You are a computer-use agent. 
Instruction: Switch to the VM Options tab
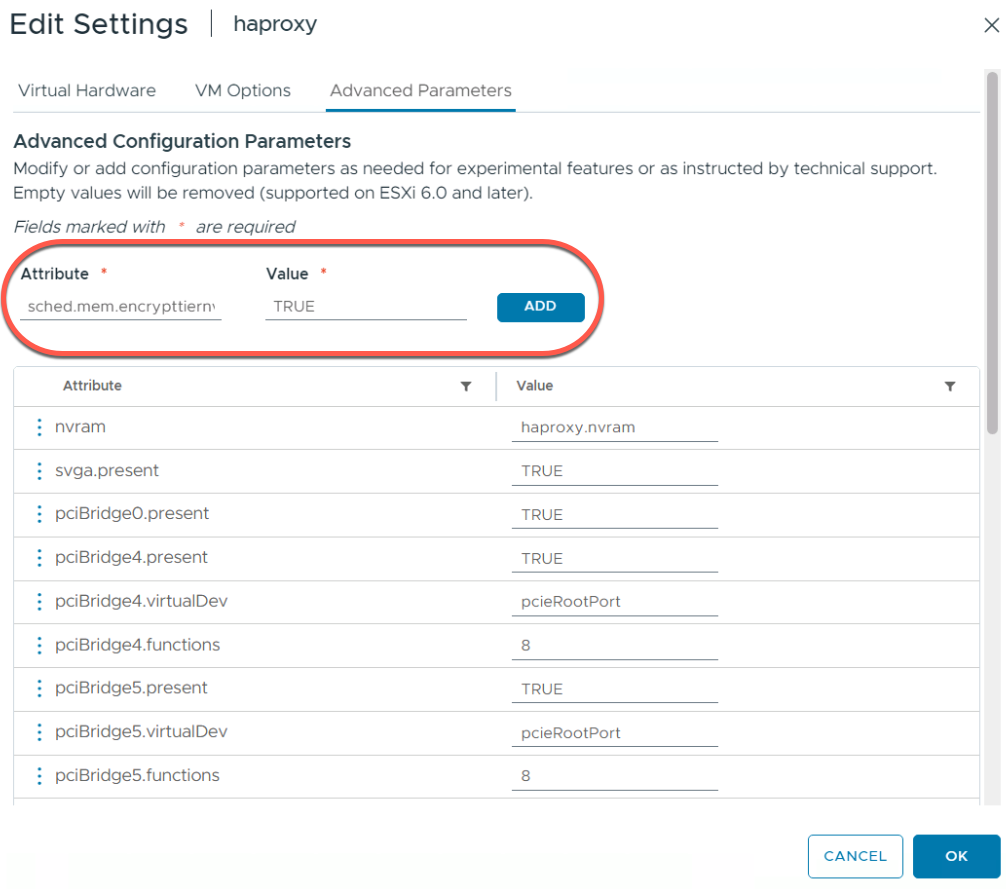tap(243, 90)
